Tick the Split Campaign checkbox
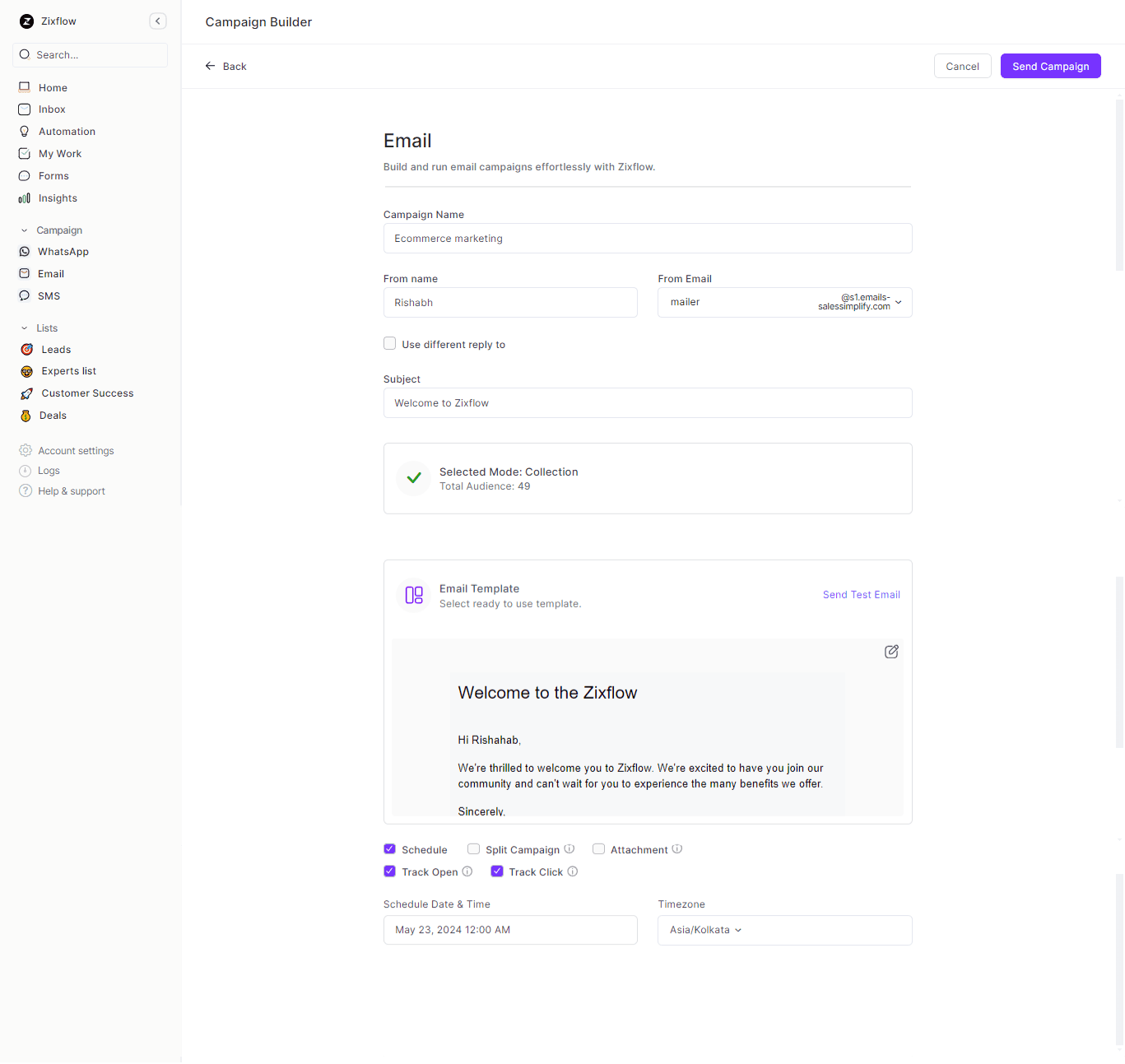Image resolution: width=1125 pixels, height=1064 pixels. (x=473, y=849)
